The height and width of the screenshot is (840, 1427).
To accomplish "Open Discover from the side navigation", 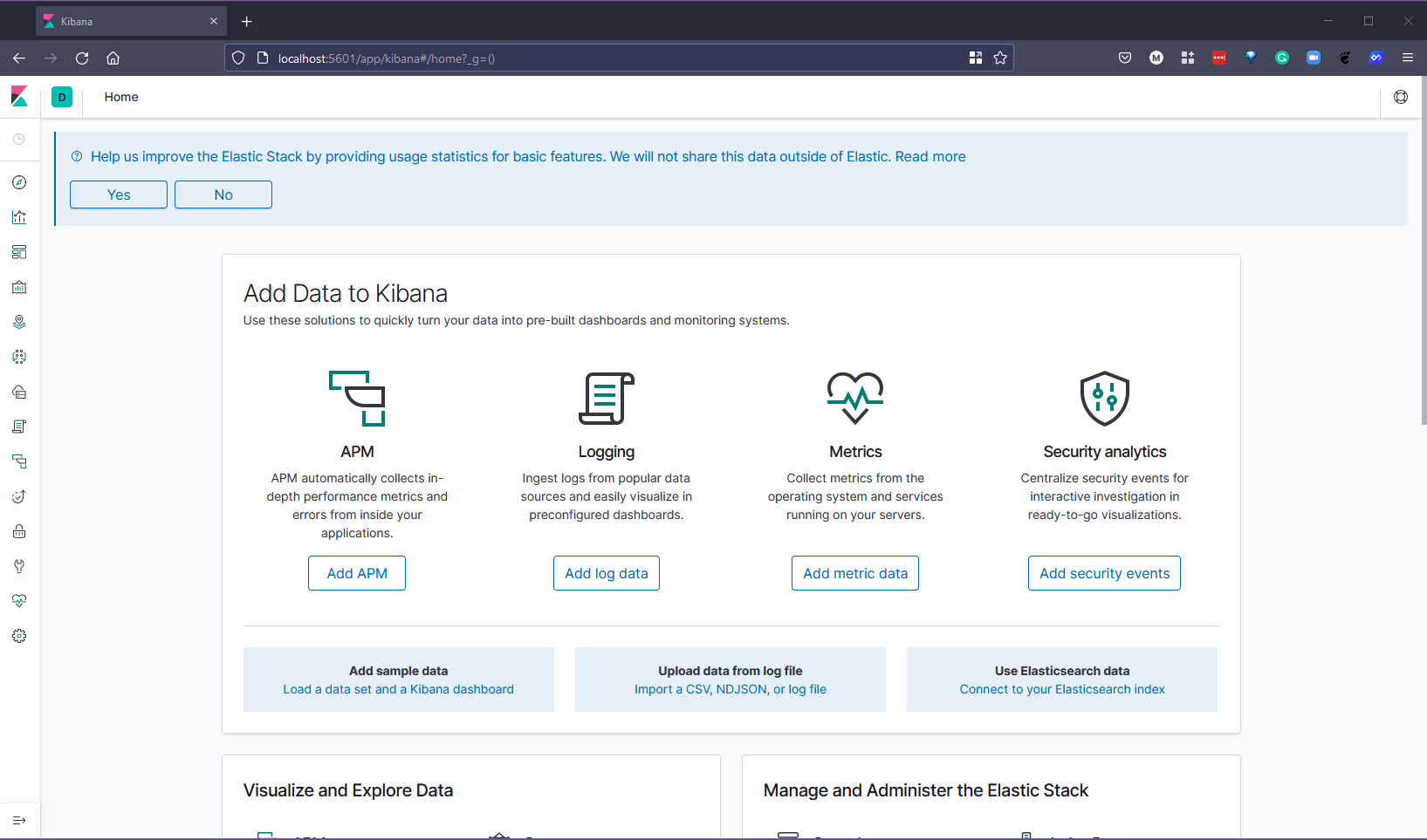I will tap(19, 182).
